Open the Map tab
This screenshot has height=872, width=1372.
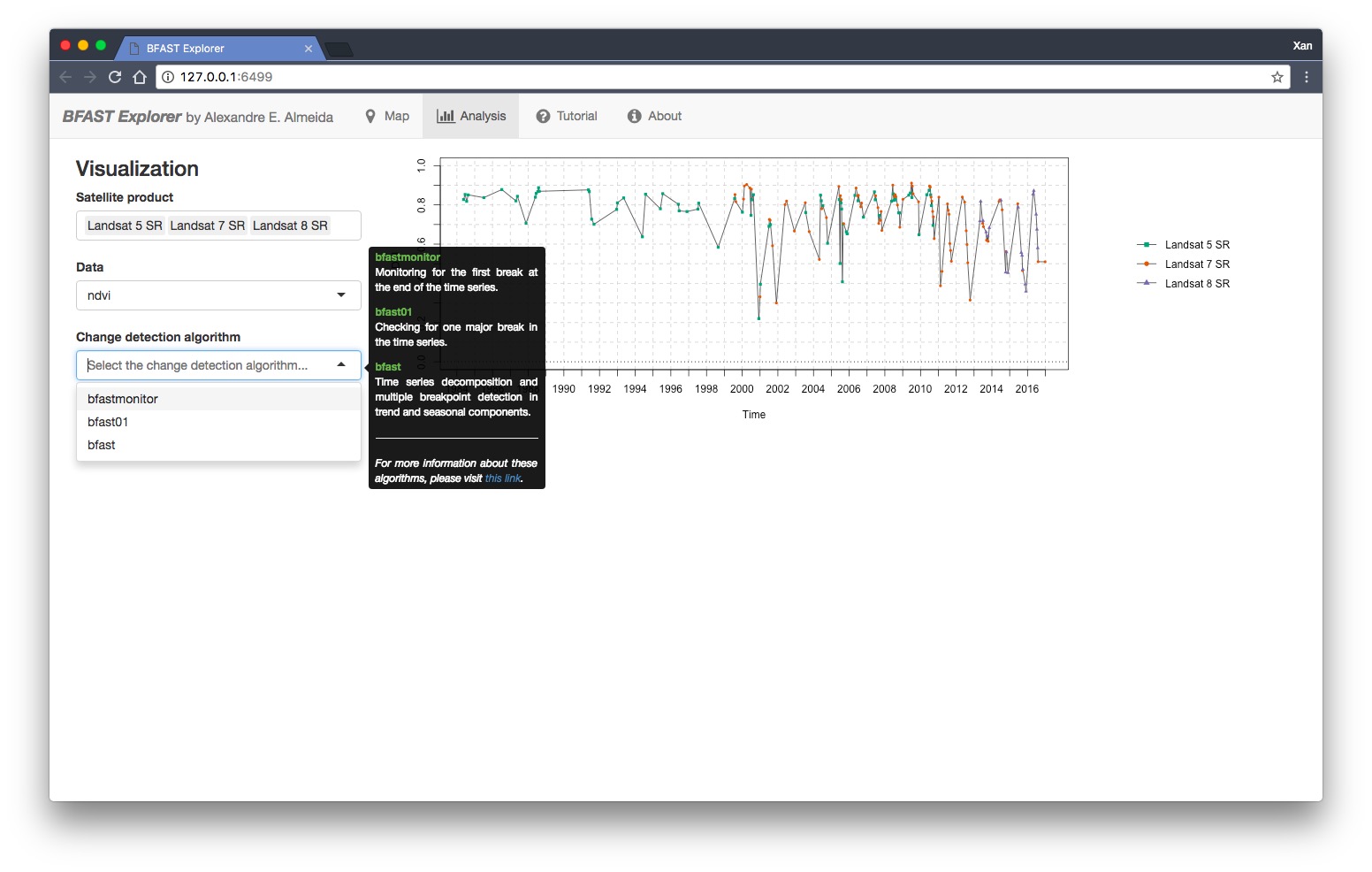coord(387,116)
